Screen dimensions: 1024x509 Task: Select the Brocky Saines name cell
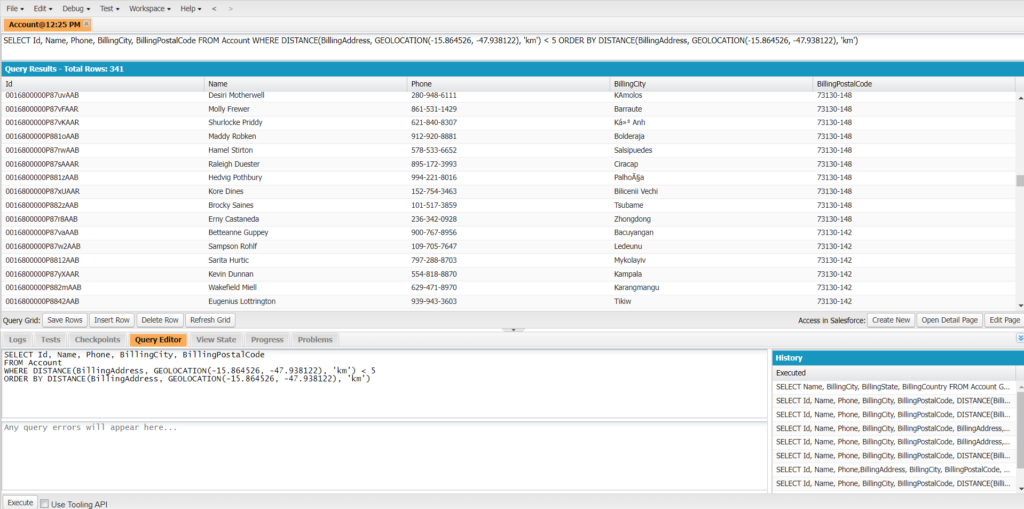306,205
